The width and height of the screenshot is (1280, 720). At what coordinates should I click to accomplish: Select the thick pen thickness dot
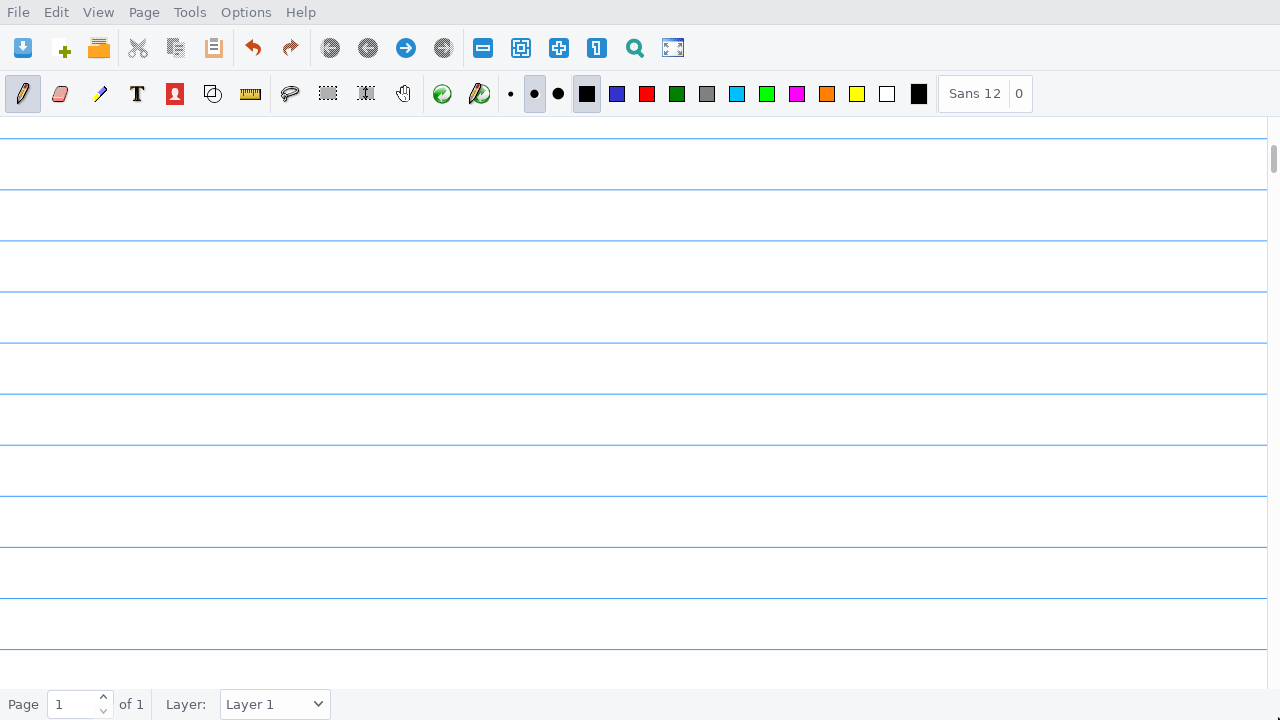tap(558, 94)
